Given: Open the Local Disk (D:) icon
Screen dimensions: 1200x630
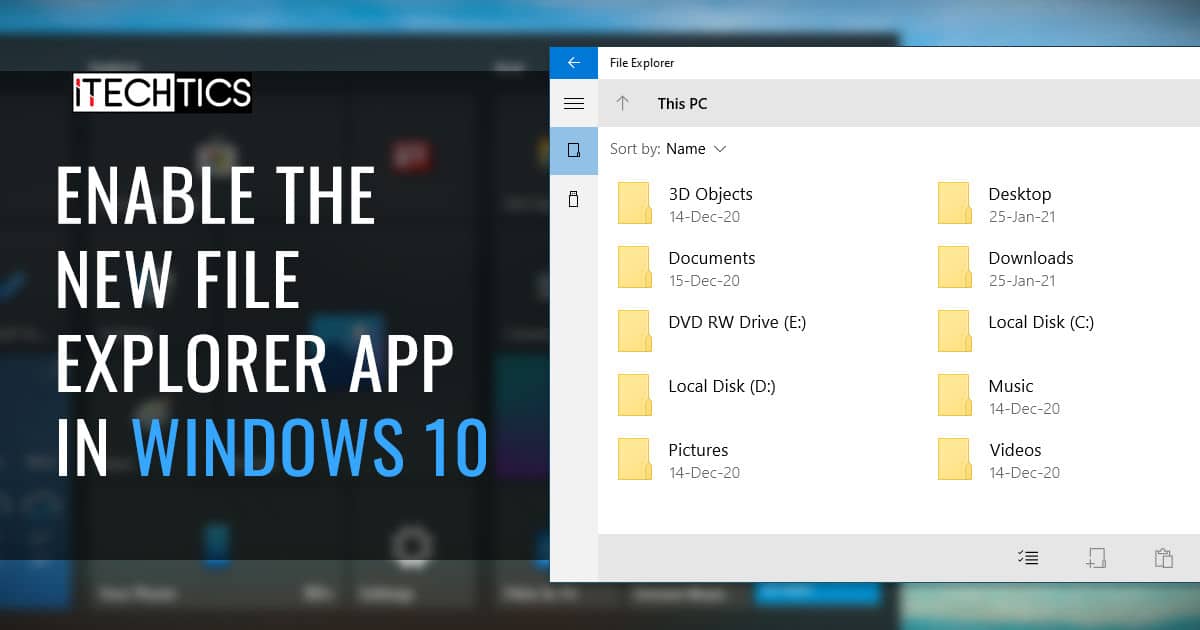Looking at the screenshot, I should pyautogui.click(x=635, y=395).
